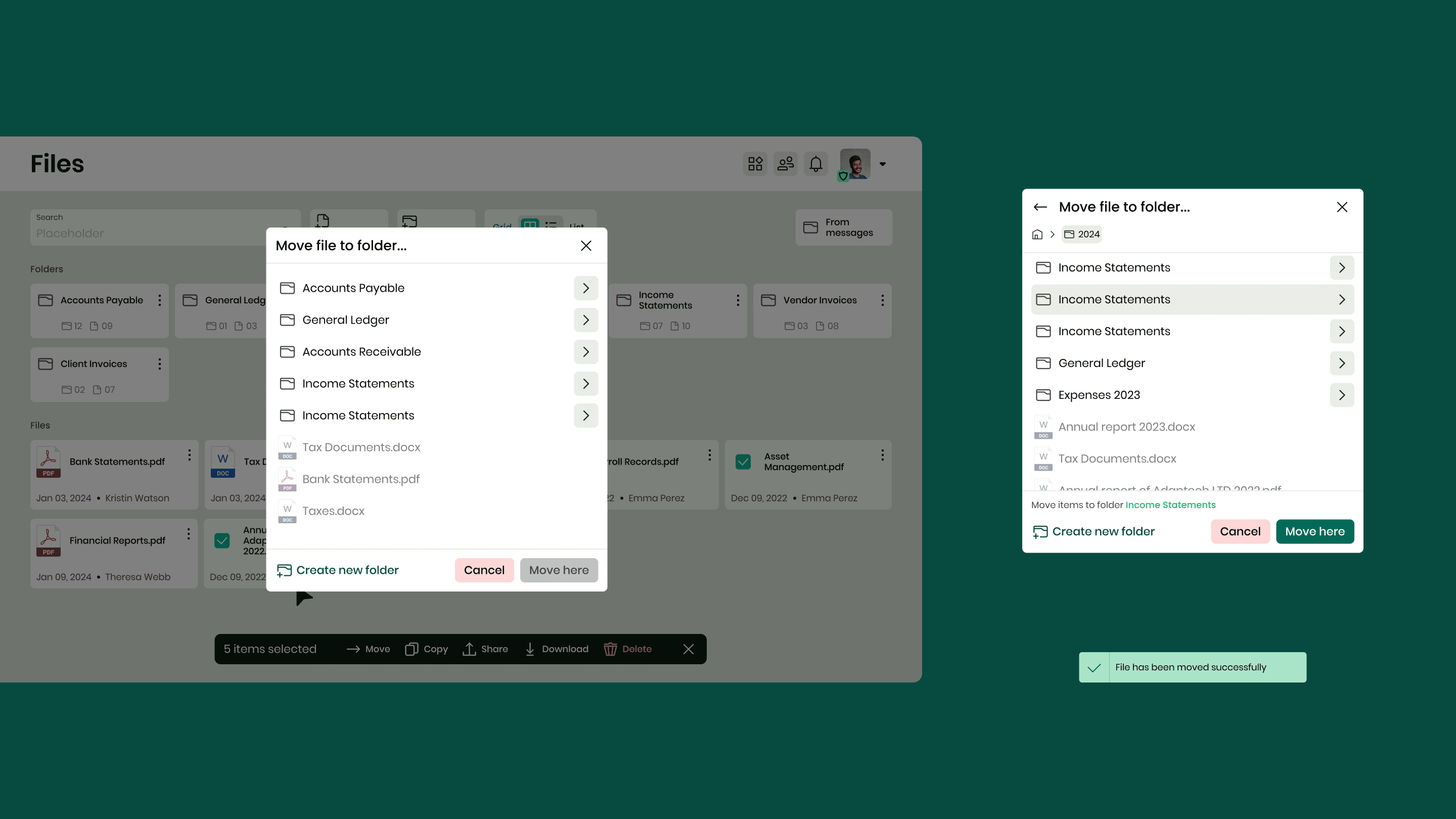This screenshot has width=1456, height=819.
Task: Uncheck the Annual report file checkbox
Action: (x=222, y=540)
